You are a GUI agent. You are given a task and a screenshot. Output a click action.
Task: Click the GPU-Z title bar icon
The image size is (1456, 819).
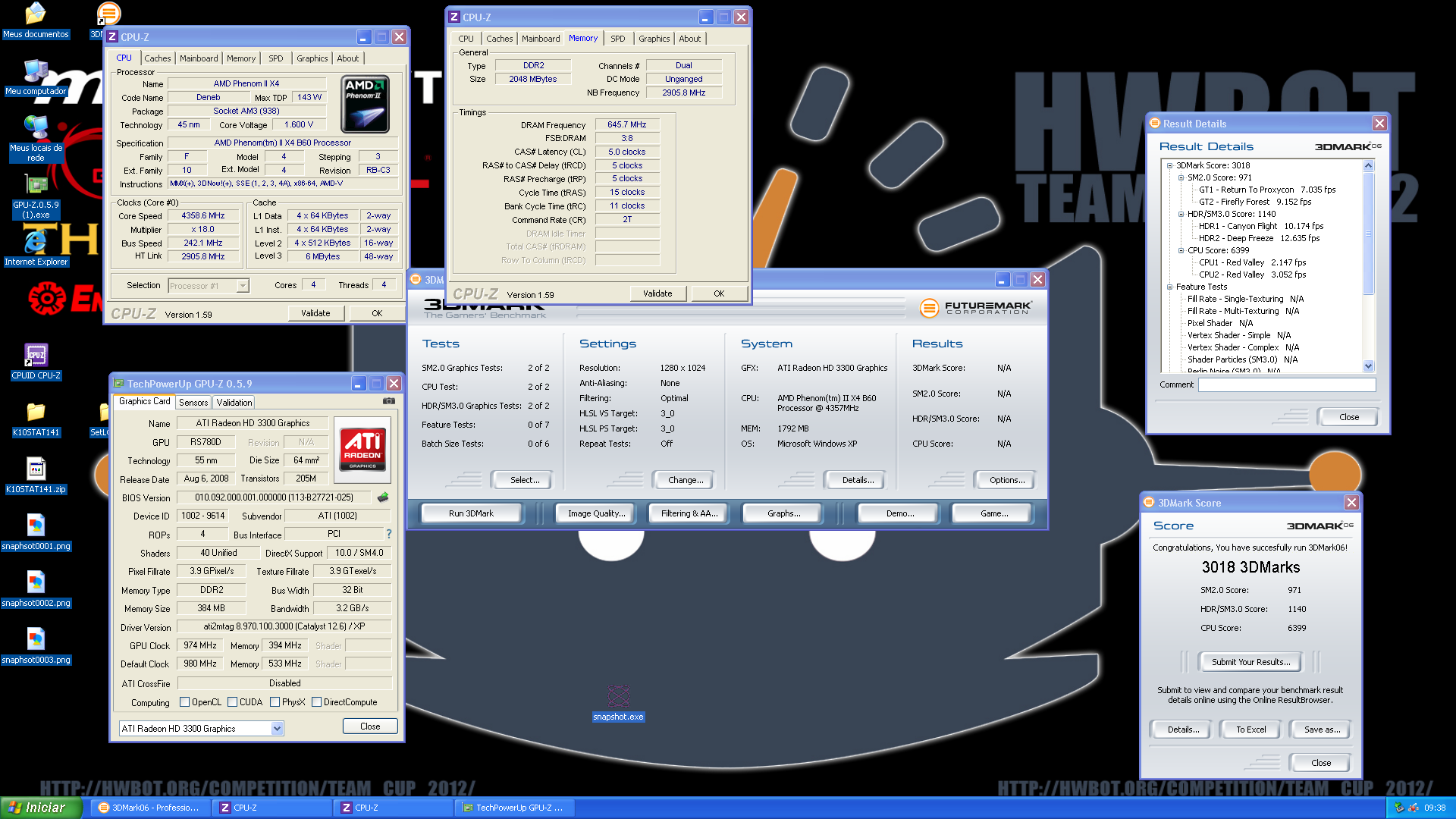click(x=119, y=384)
